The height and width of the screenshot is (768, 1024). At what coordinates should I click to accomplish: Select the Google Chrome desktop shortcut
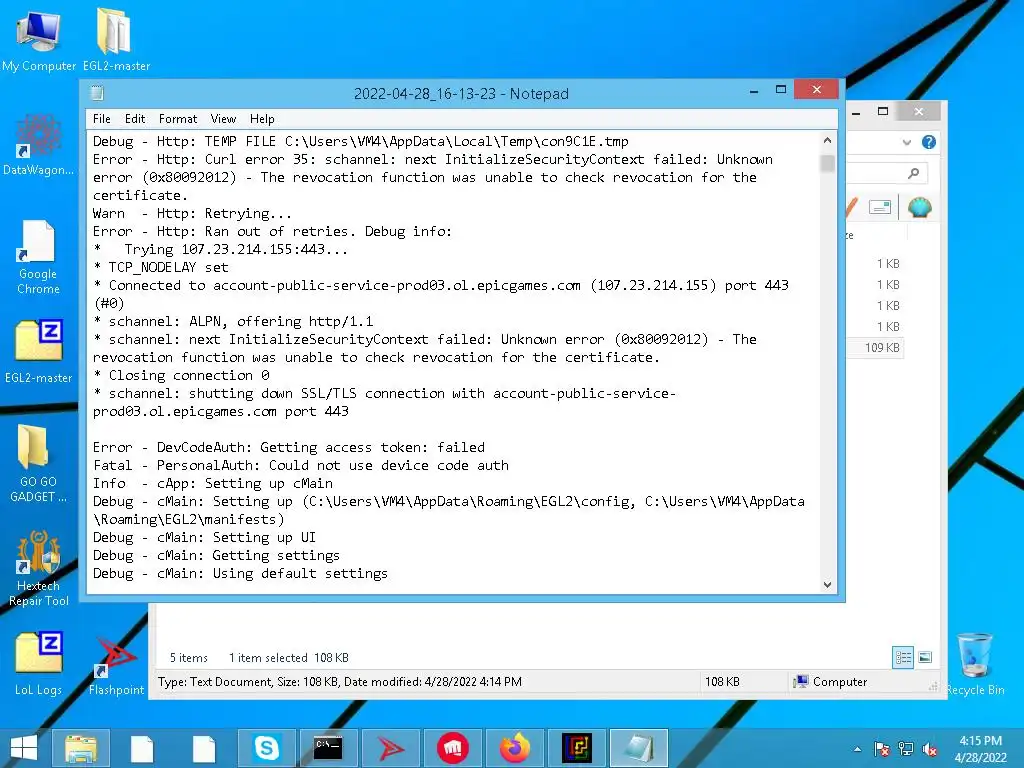(38, 257)
